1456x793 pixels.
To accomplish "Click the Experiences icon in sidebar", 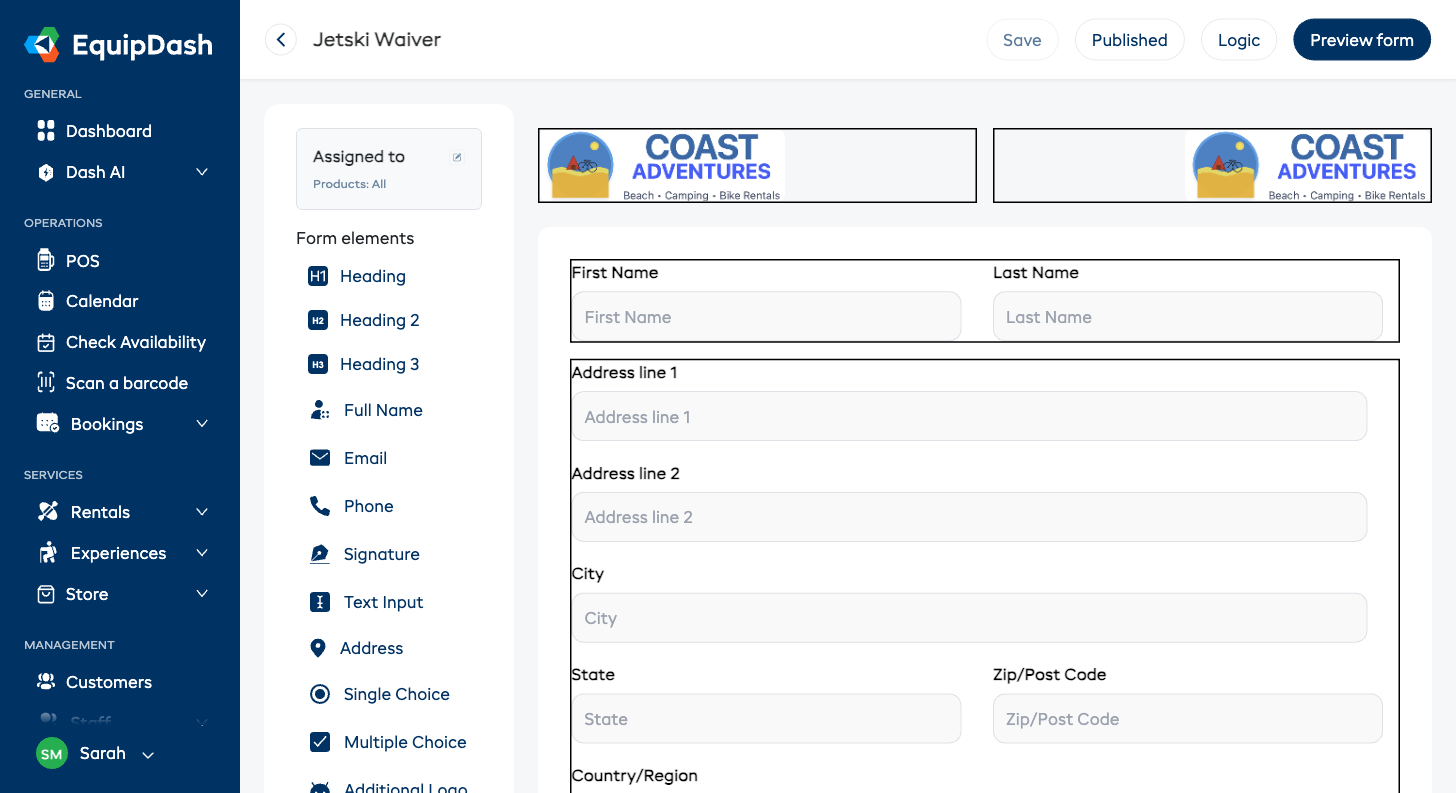I will pos(47,552).
